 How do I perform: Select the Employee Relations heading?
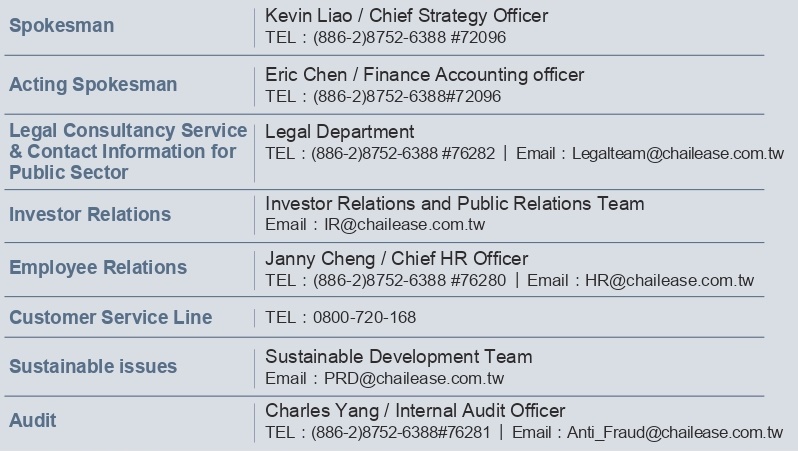pos(98,267)
